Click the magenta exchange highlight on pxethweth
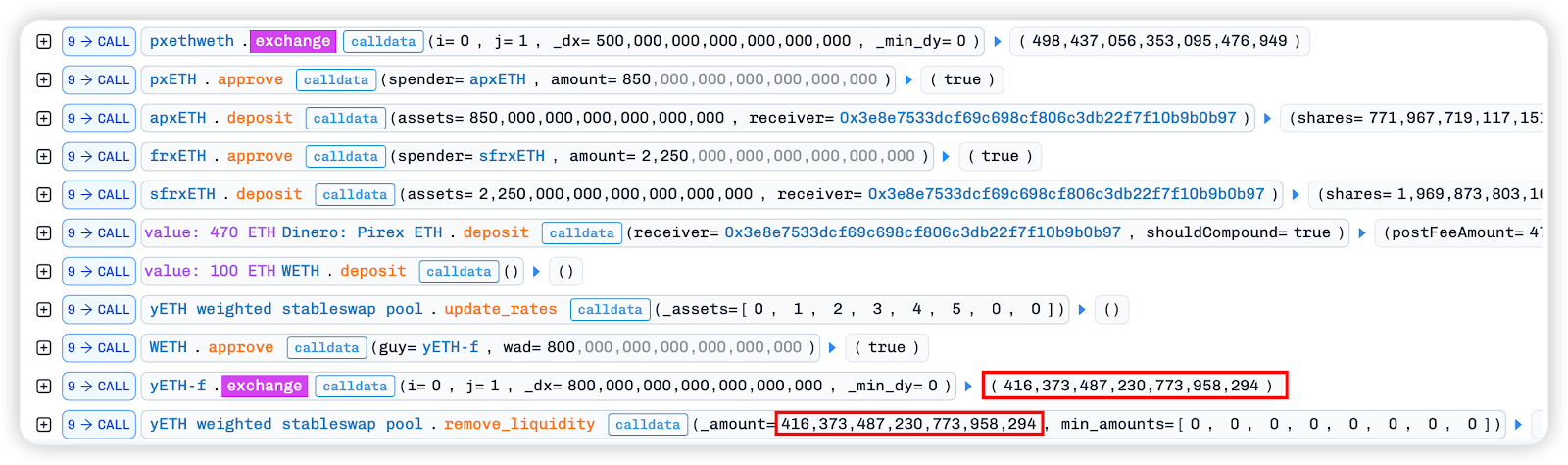Viewport: 1568px width, 465px height. [x=293, y=41]
